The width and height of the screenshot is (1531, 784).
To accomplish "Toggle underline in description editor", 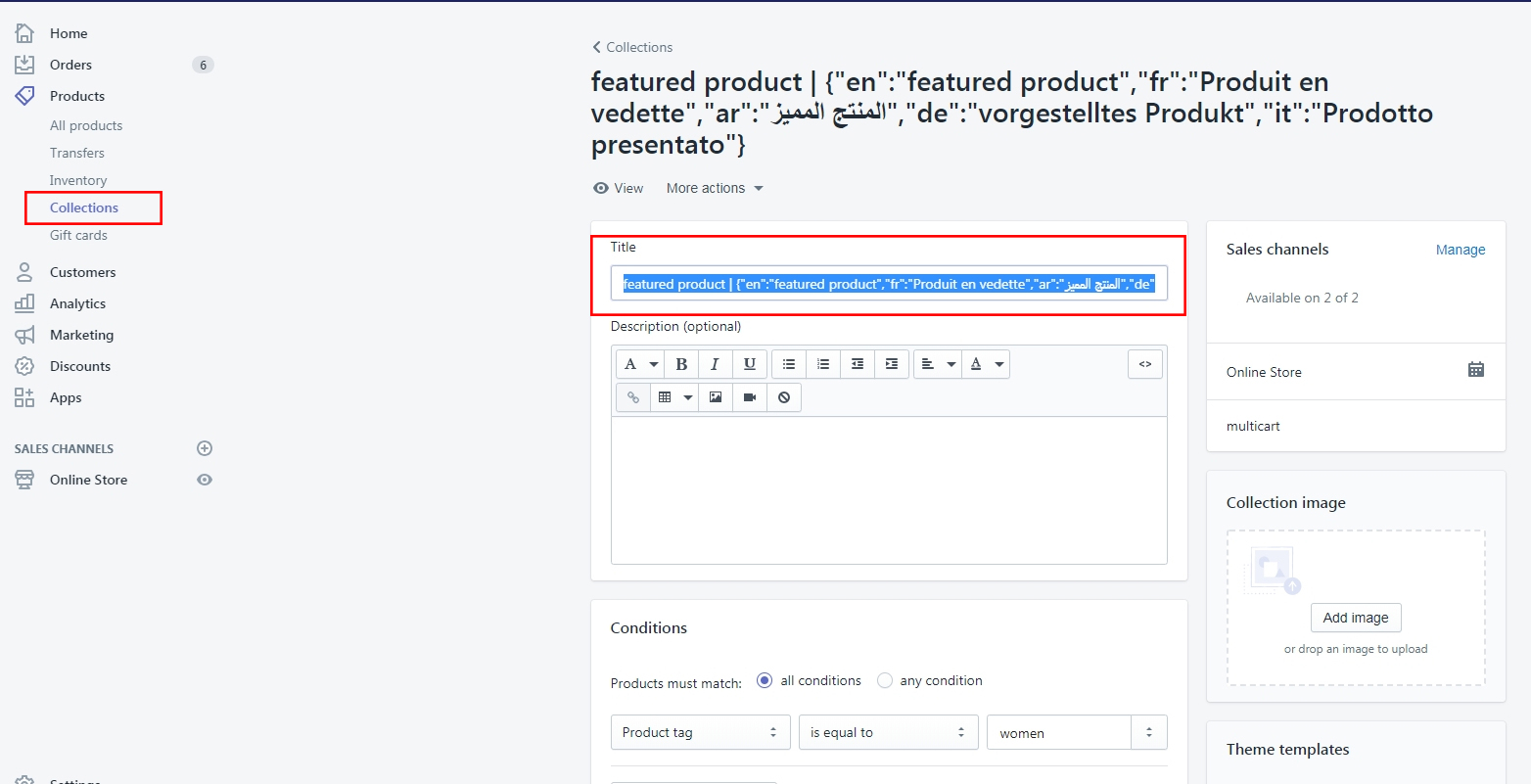I will coord(750,363).
